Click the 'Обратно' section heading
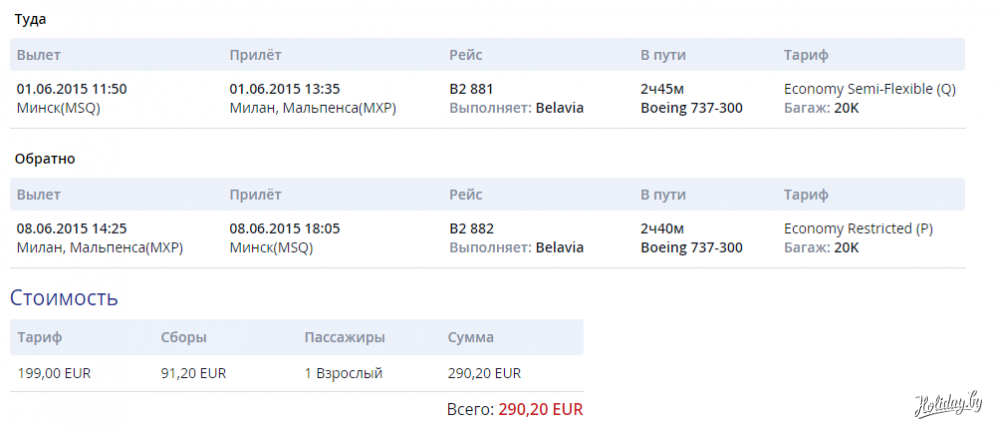1000x437 pixels. 45,158
